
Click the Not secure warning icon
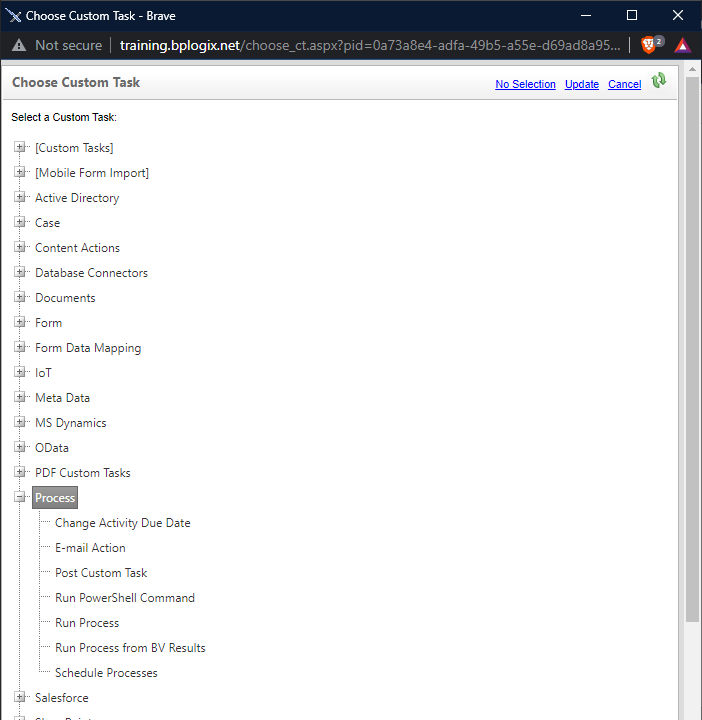[x=19, y=45]
